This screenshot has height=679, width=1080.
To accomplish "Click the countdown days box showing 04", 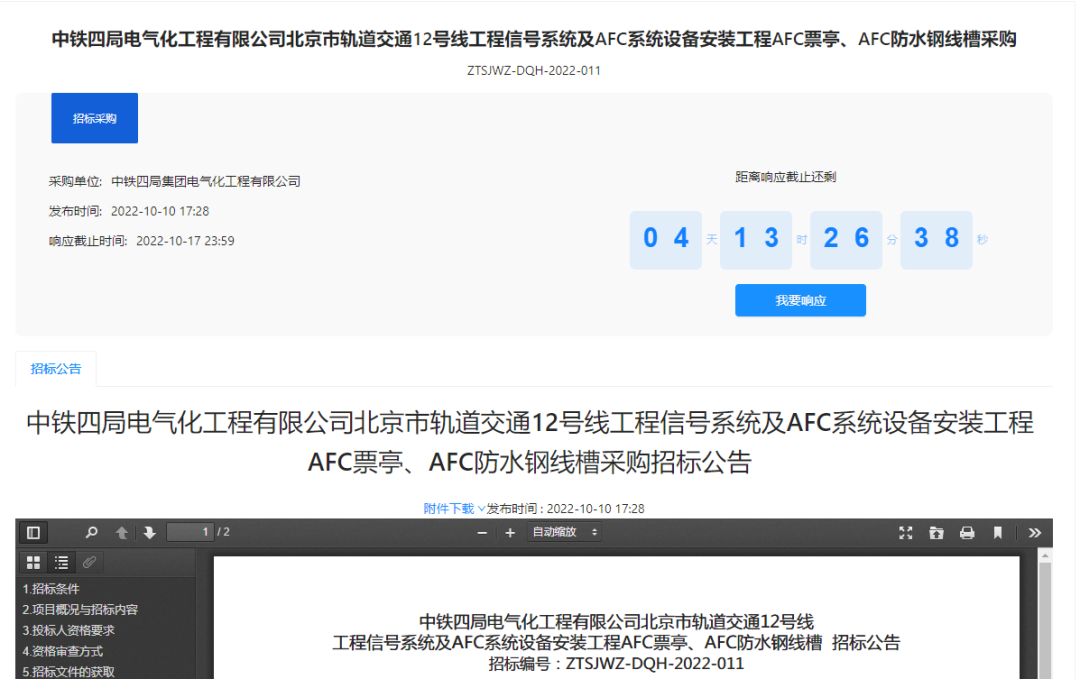I will coord(665,240).
